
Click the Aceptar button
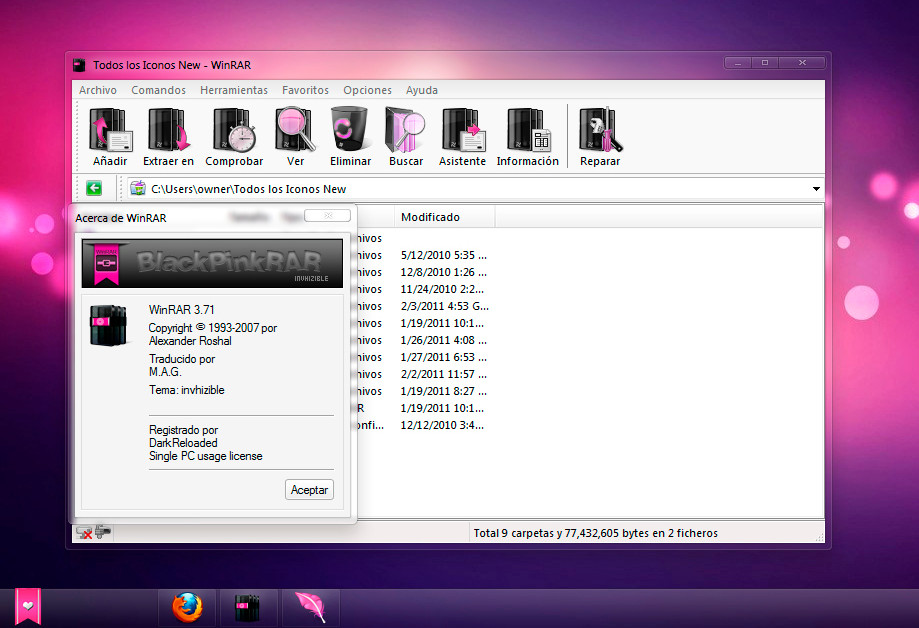[309, 490]
